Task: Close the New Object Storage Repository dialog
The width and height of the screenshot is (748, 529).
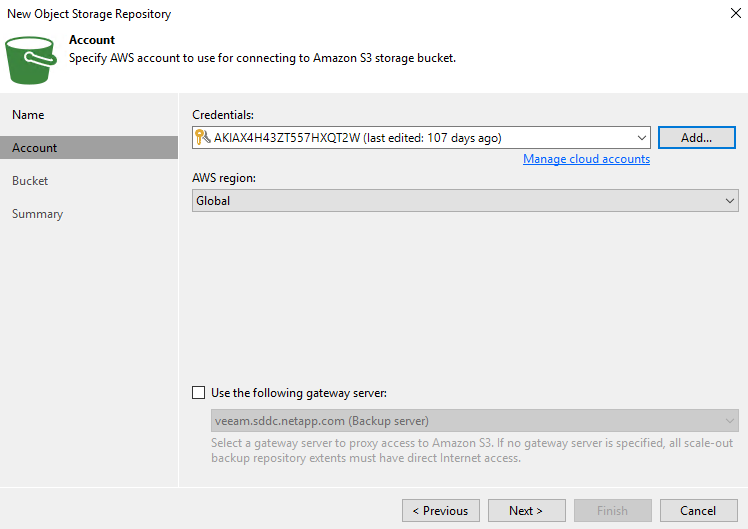Action: (736, 14)
